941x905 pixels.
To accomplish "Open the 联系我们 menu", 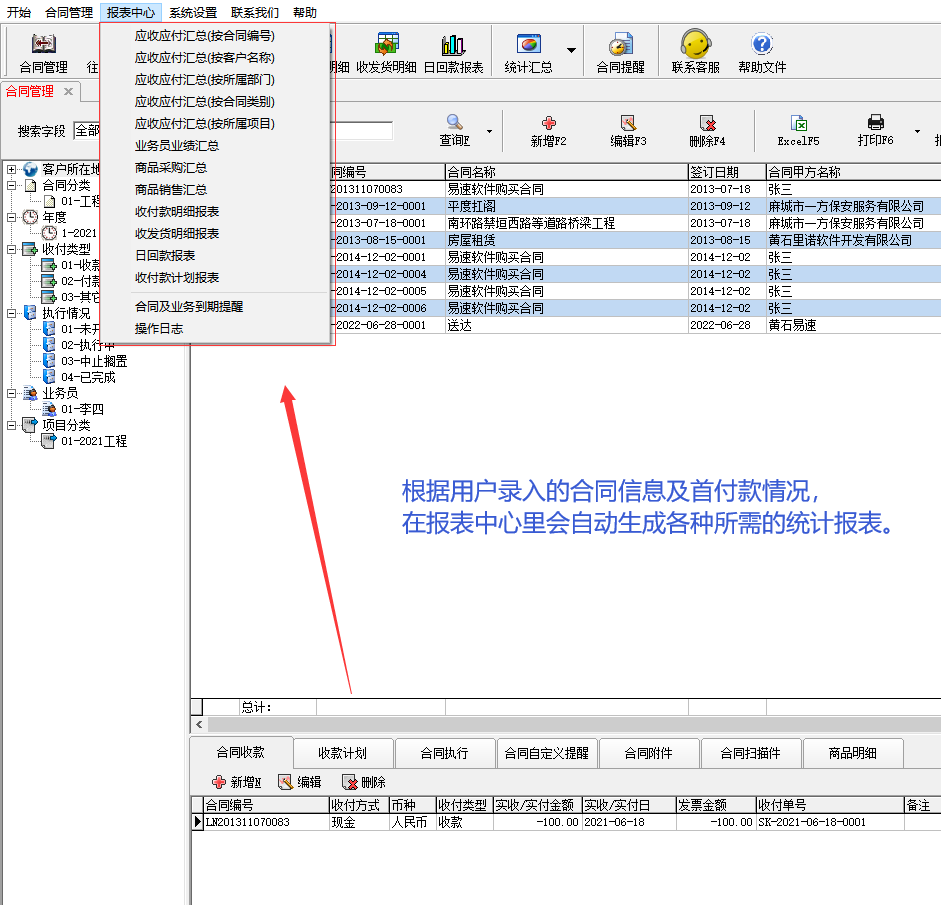I will click(x=254, y=12).
